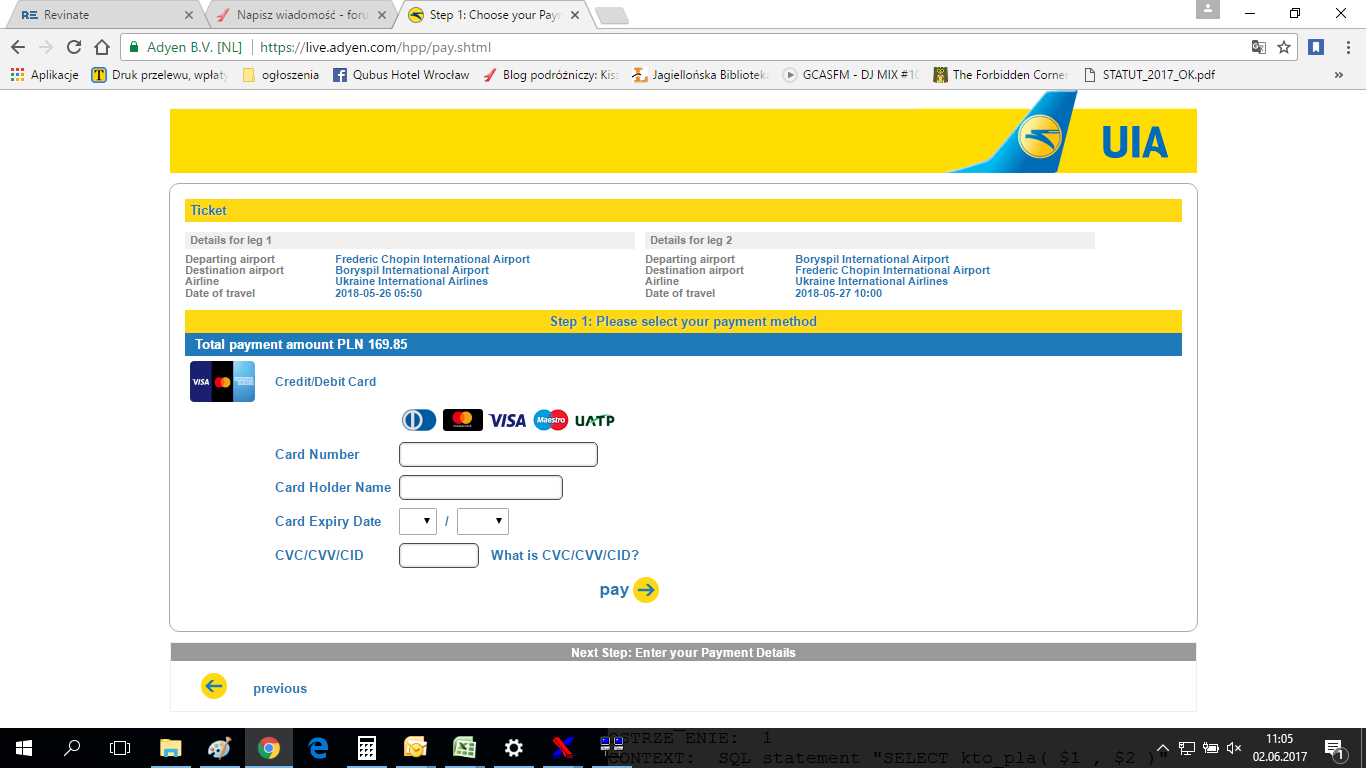Open taskbar search magnifier
Image resolution: width=1366 pixels, height=768 pixels.
click(x=72, y=748)
